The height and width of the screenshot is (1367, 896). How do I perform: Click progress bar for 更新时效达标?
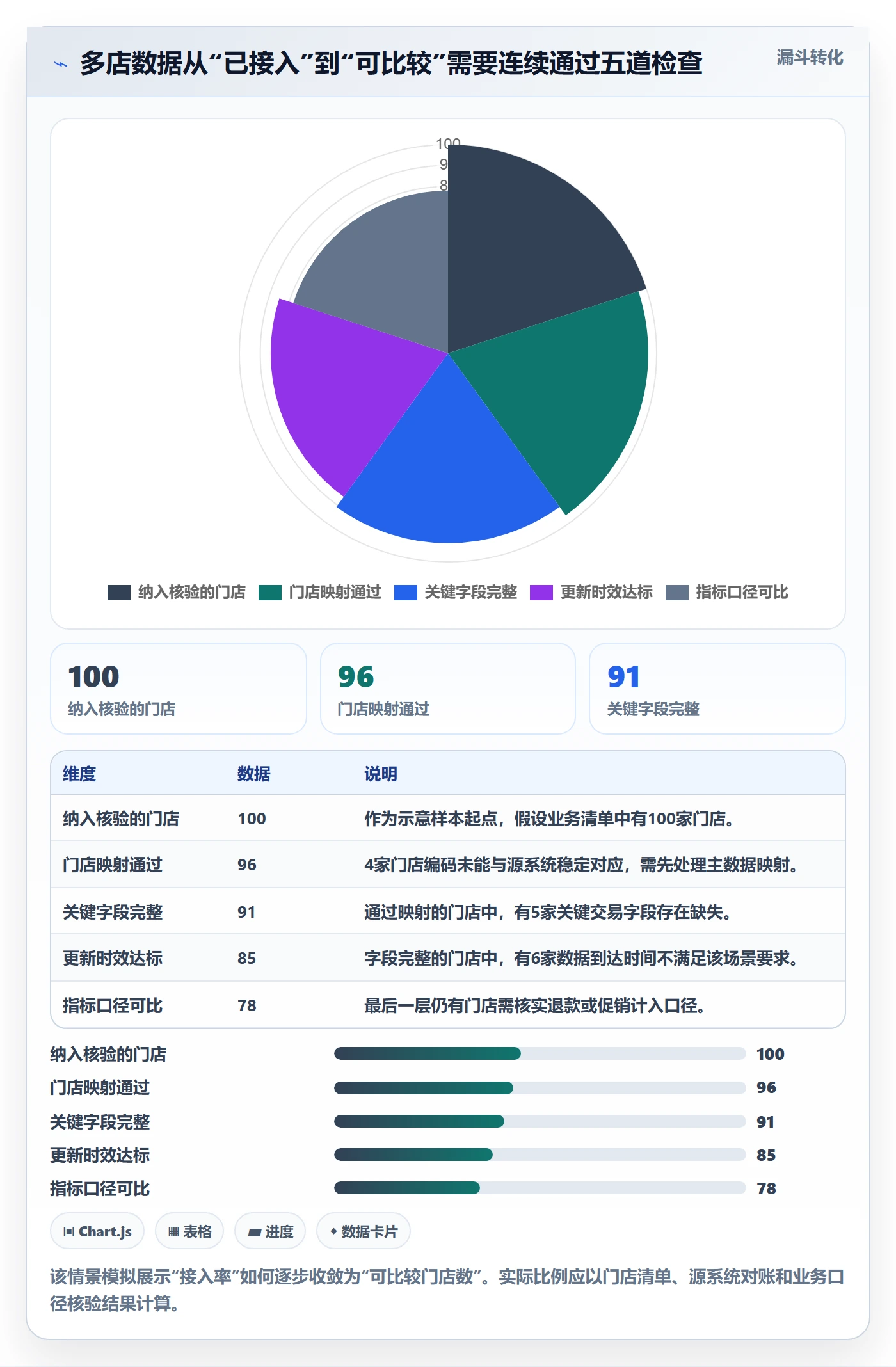point(540,1155)
